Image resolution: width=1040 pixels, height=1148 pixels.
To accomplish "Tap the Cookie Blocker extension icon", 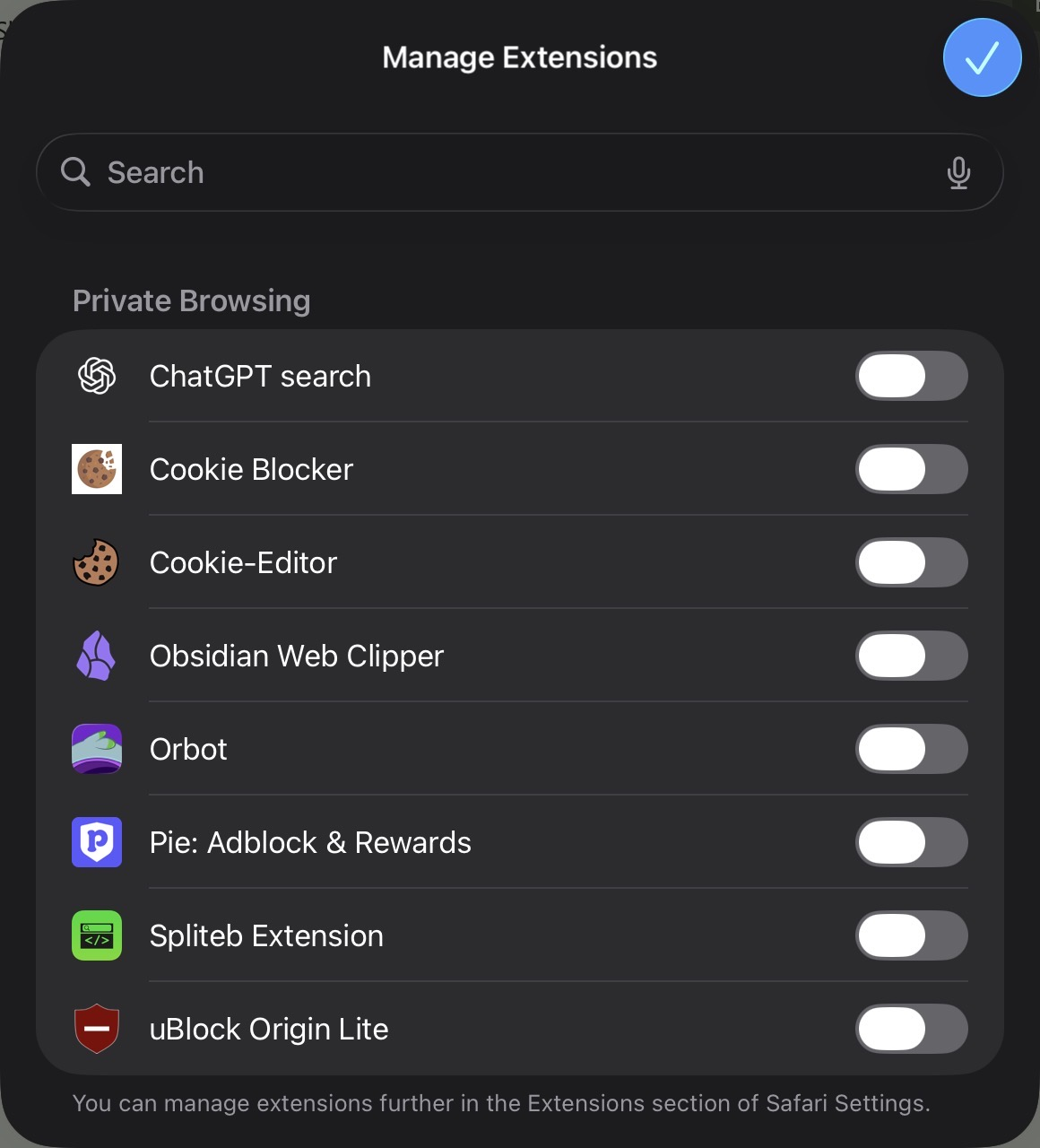I will [x=97, y=469].
